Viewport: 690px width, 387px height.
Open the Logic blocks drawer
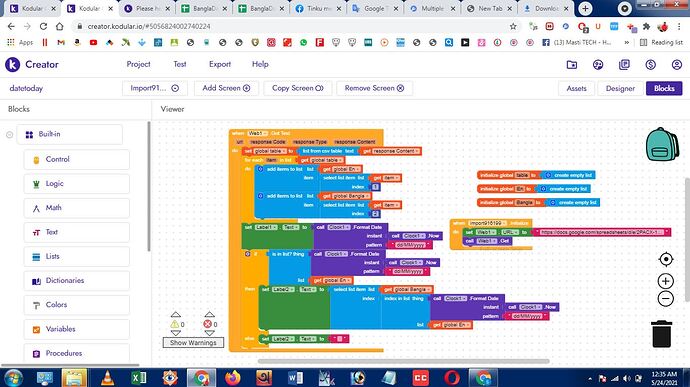coord(76,184)
